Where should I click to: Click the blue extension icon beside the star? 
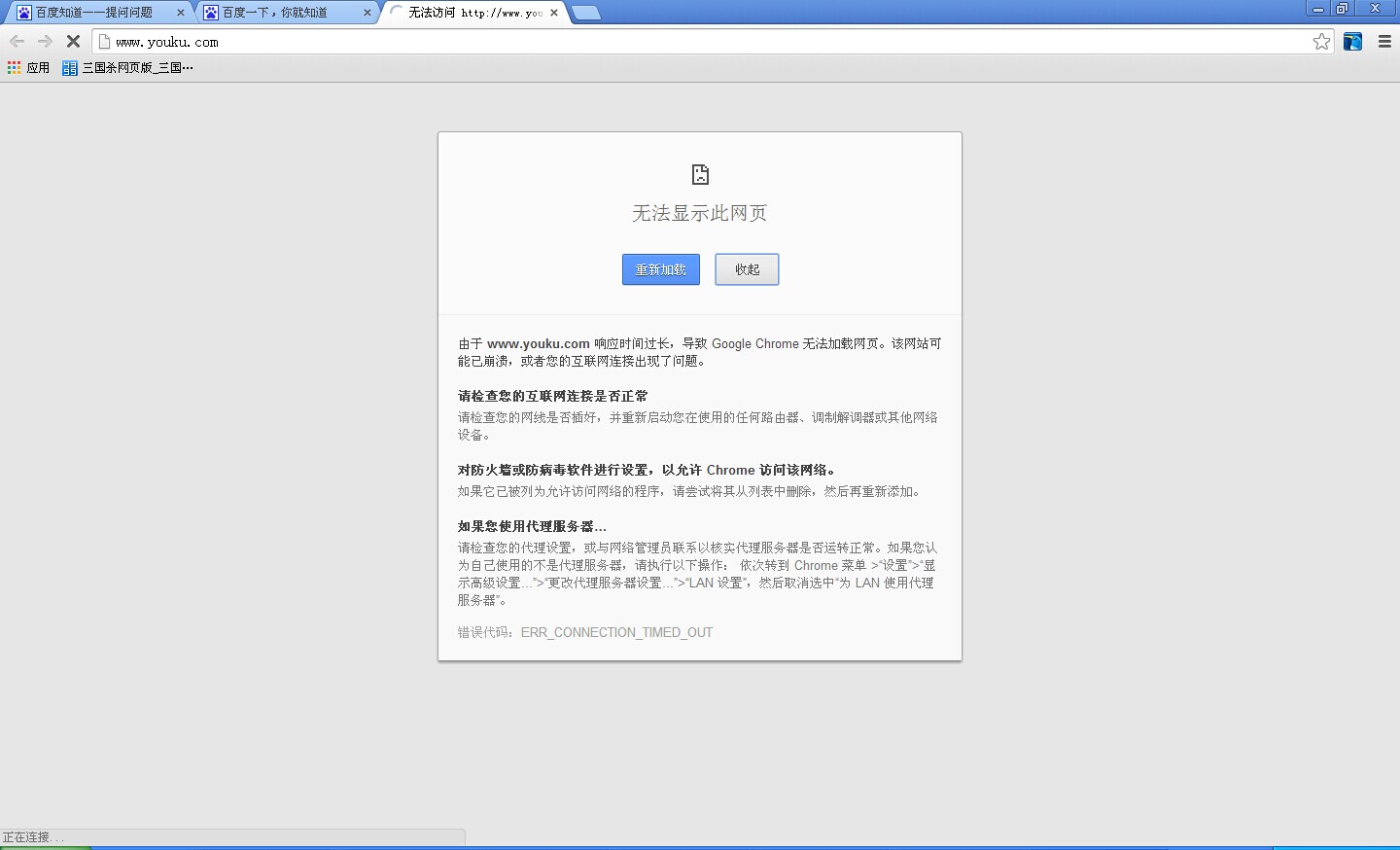click(x=1352, y=41)
